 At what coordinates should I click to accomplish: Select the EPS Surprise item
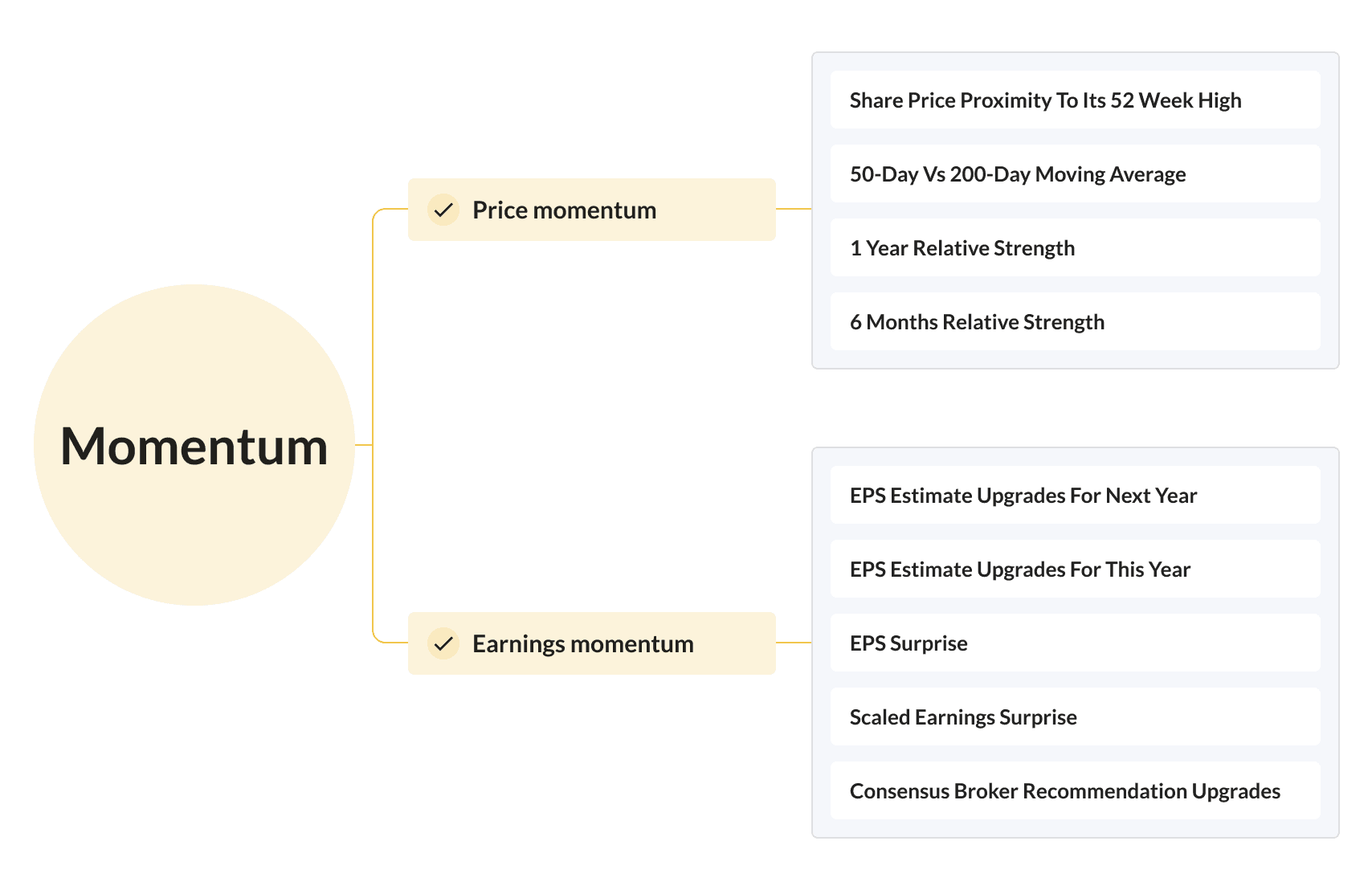(1076, 643)
